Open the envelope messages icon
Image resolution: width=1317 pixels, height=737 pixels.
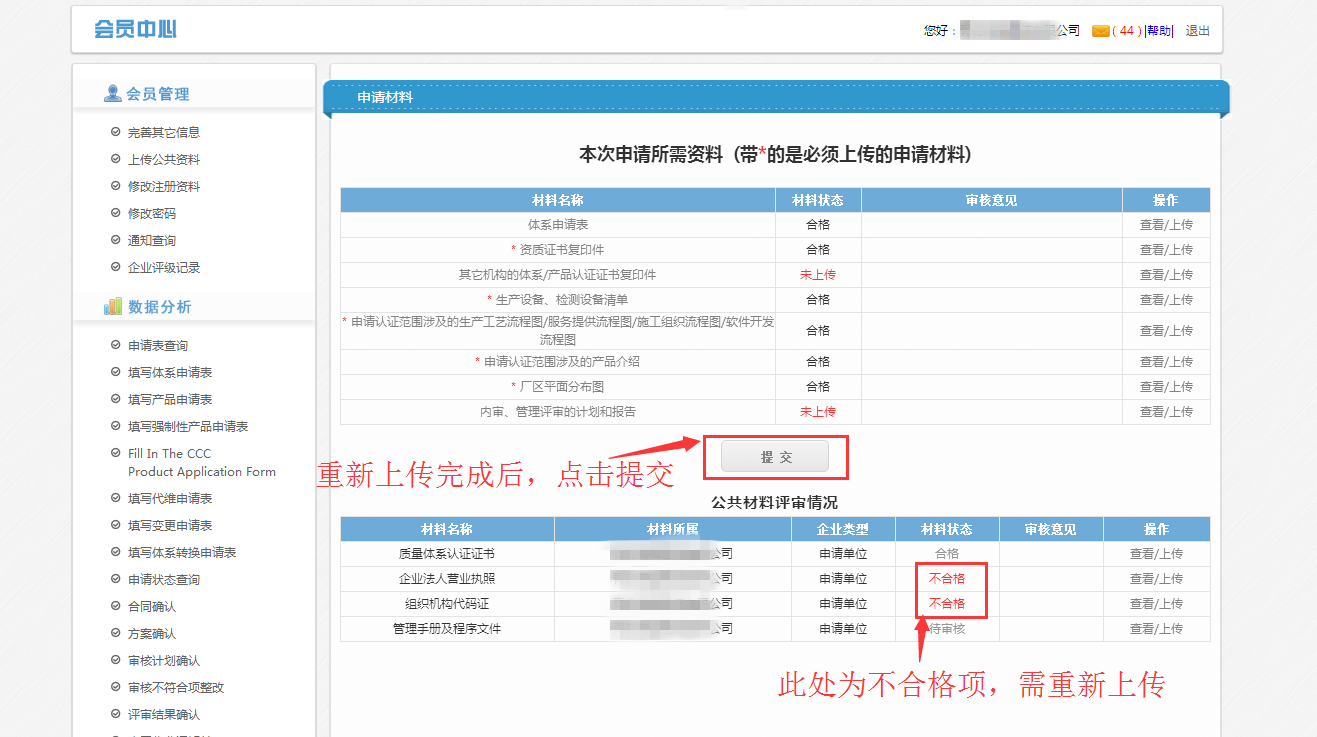click(x=1100, y=31)
